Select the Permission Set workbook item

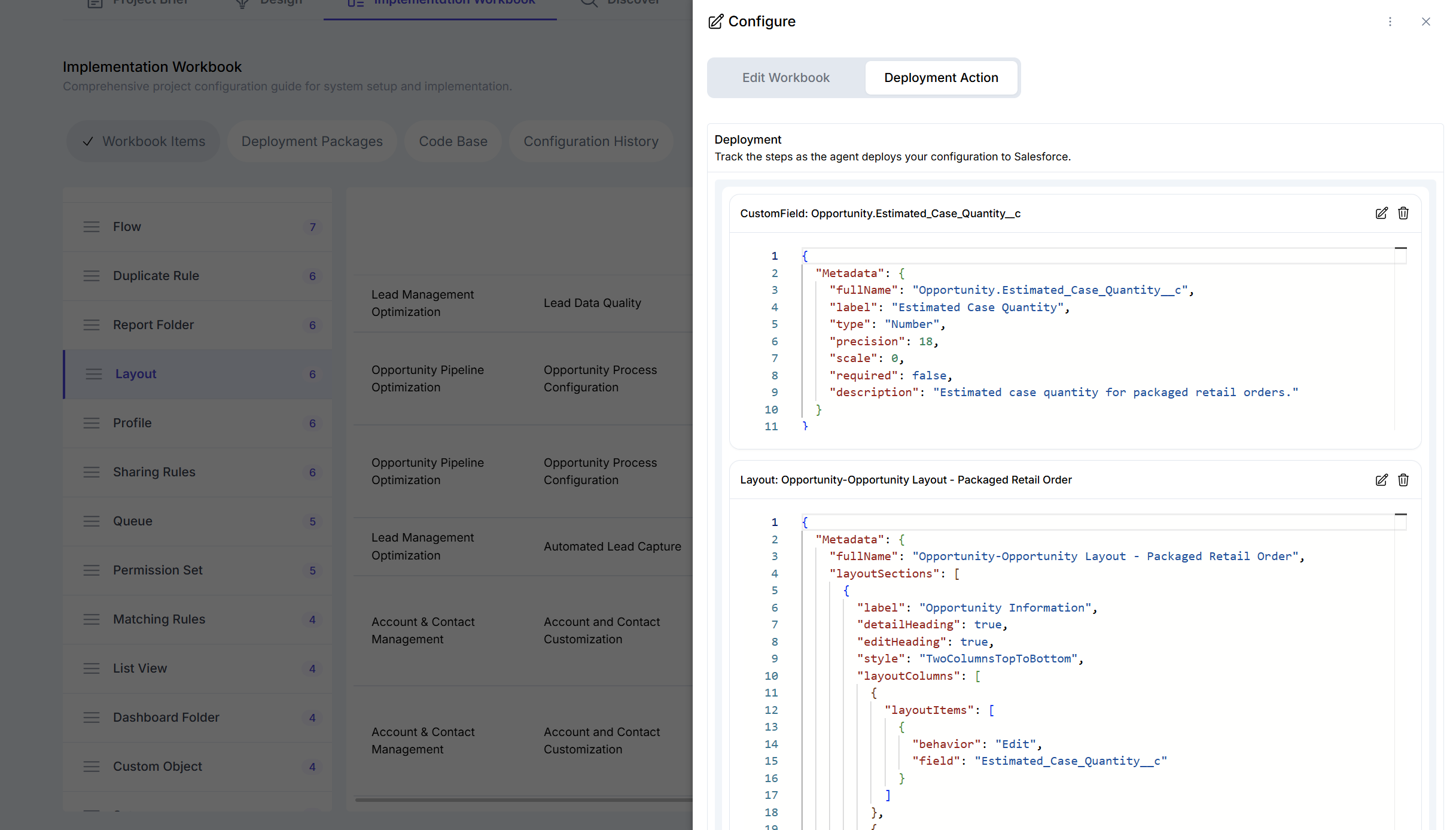(197, 570)
